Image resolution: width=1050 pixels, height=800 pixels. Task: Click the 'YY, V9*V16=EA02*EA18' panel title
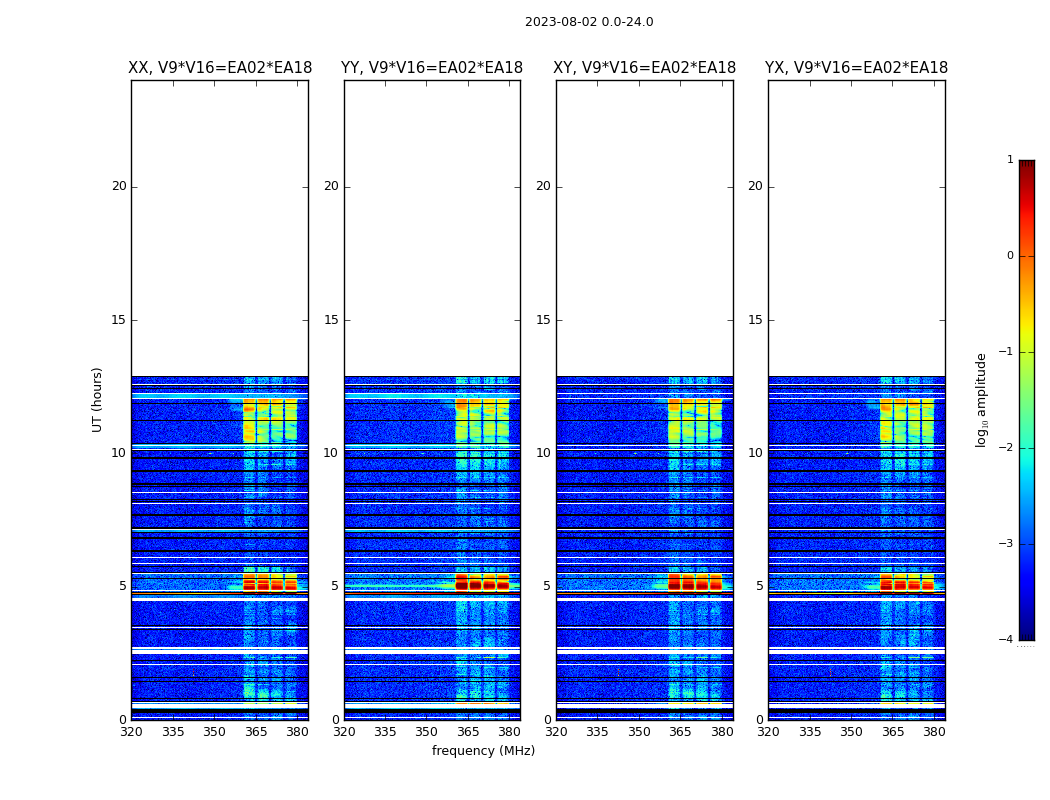pos(432,68)
